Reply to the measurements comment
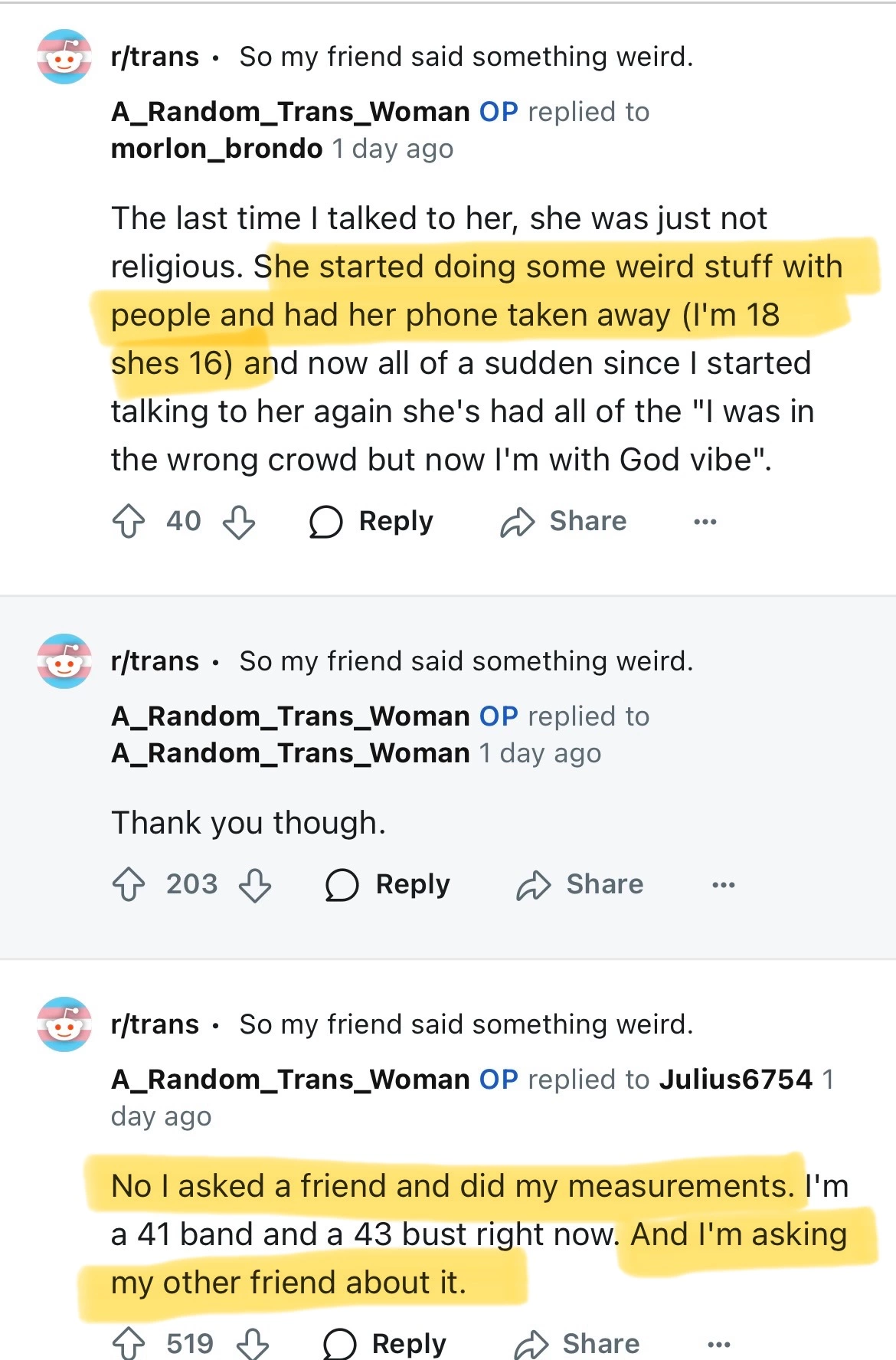 coord(385,1344)
